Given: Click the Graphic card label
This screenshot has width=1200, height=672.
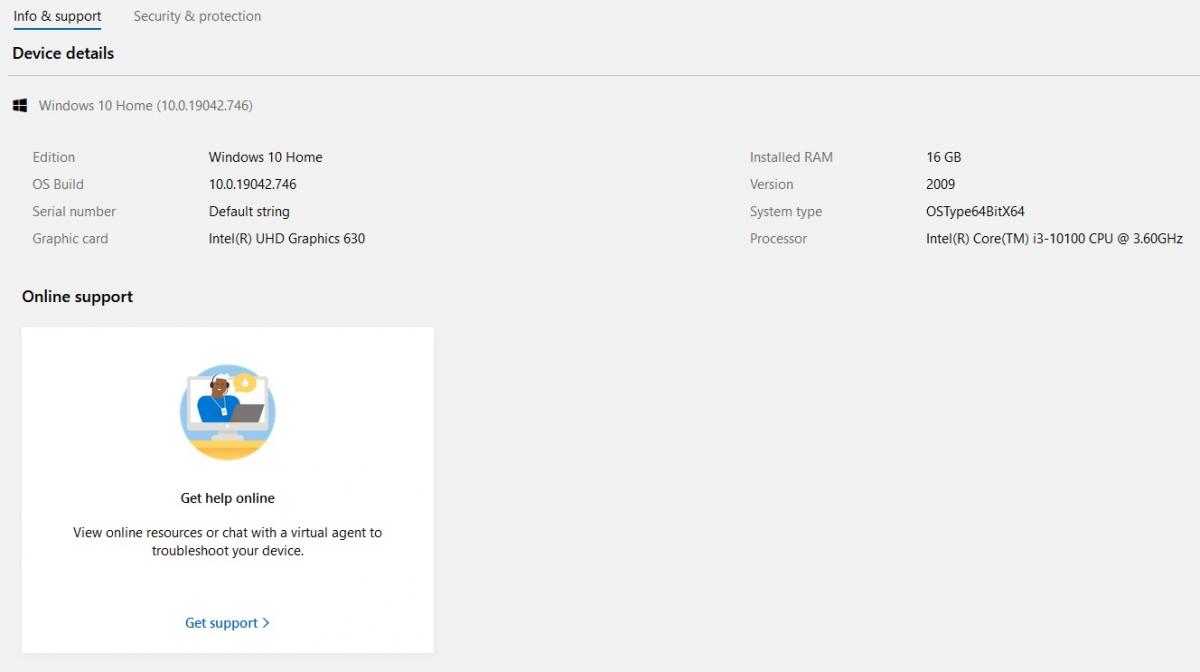Looking at the screenshot, I should tap(70, 238).
